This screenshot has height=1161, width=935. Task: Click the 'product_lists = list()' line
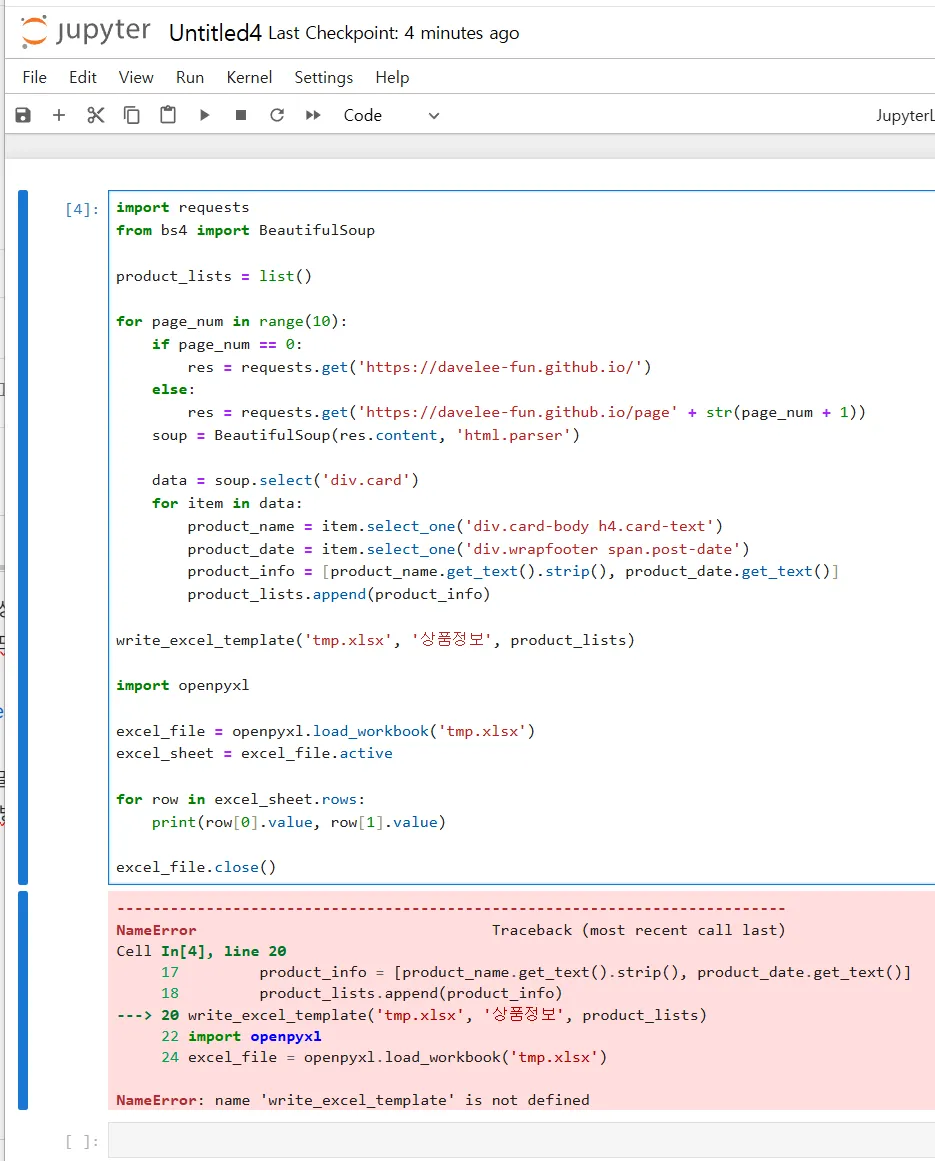coord(213,276)
